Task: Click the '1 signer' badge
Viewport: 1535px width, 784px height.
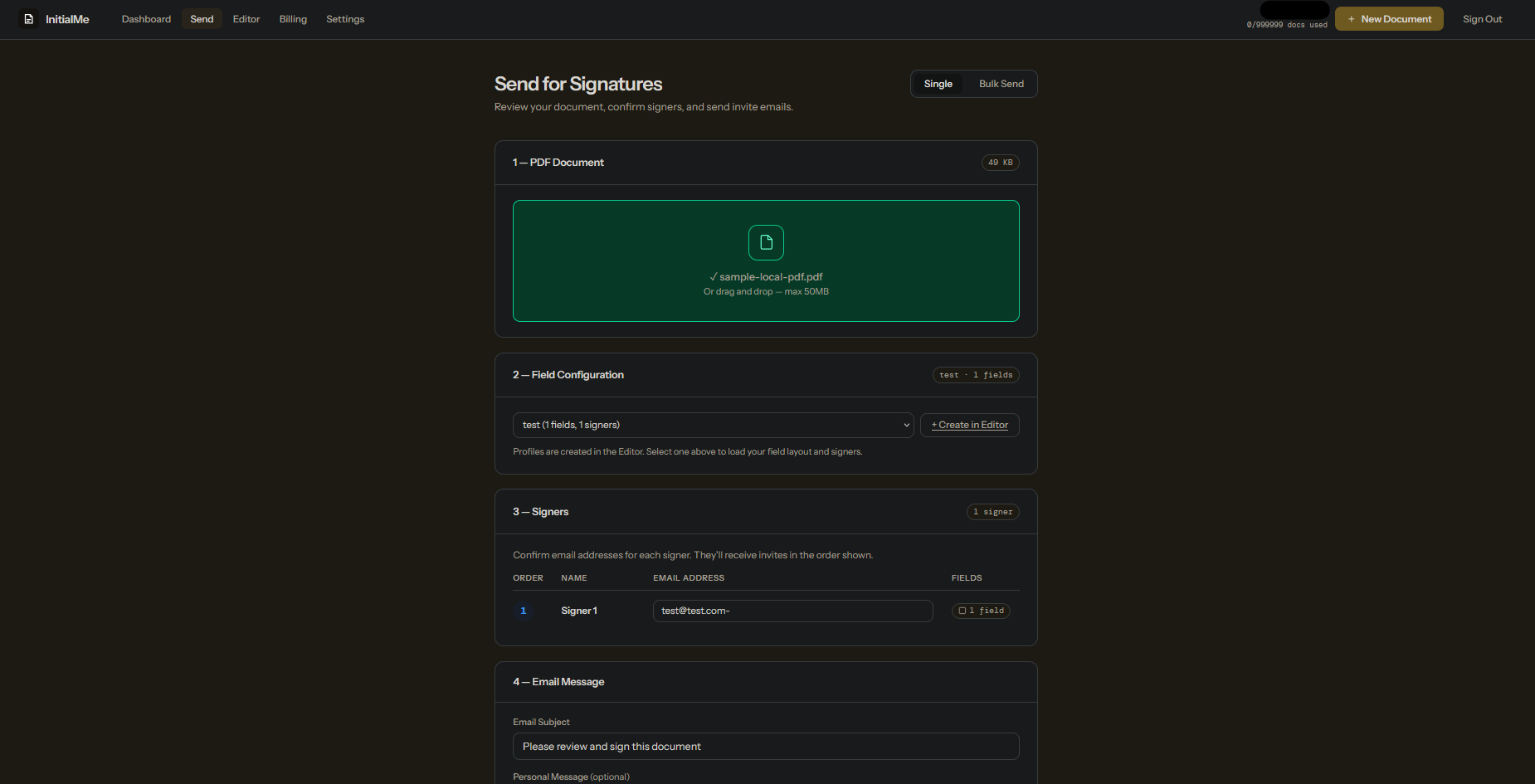Action: point(993,512)
